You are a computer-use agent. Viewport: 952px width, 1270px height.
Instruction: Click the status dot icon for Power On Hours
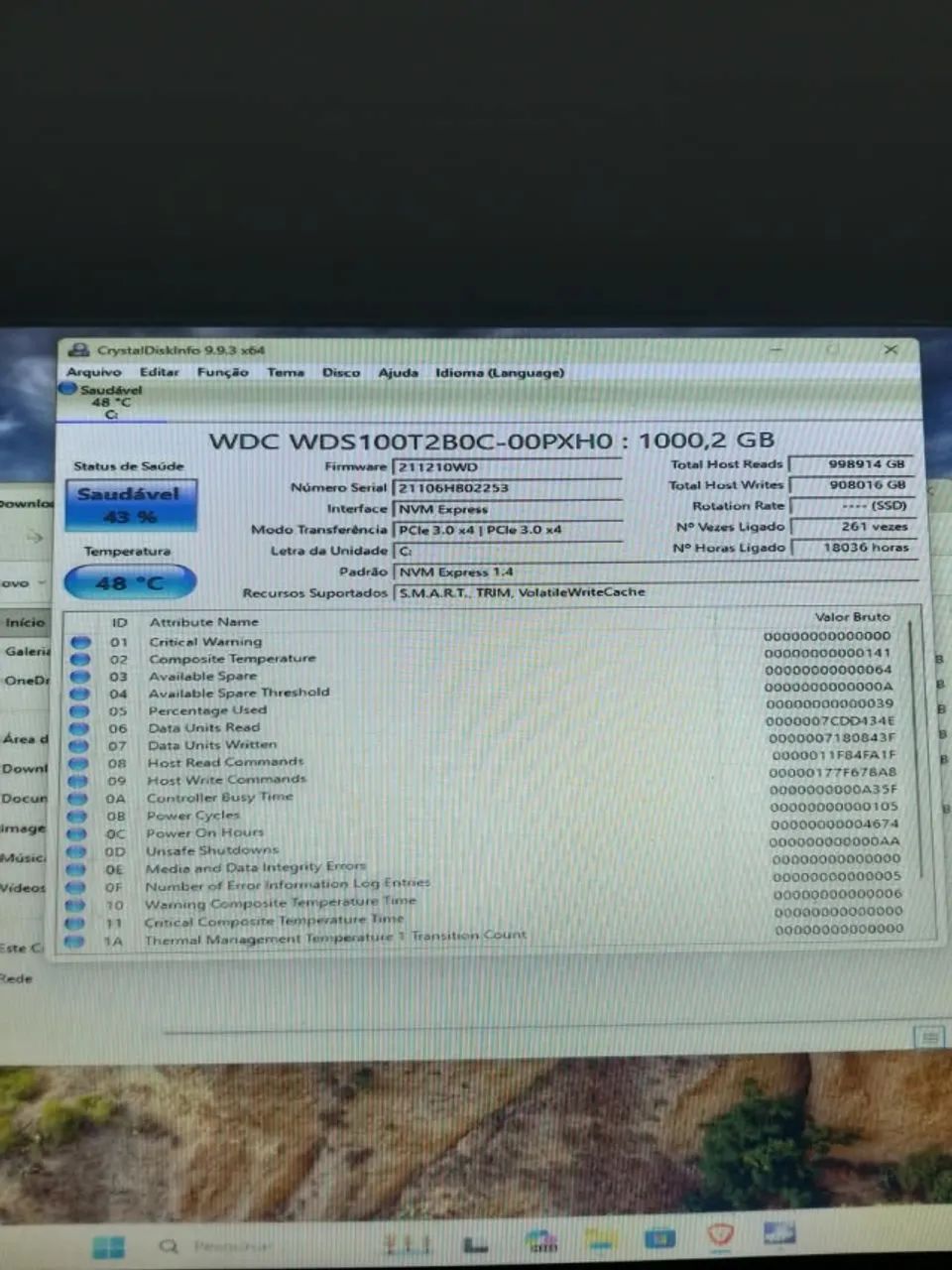click(76, 833)
